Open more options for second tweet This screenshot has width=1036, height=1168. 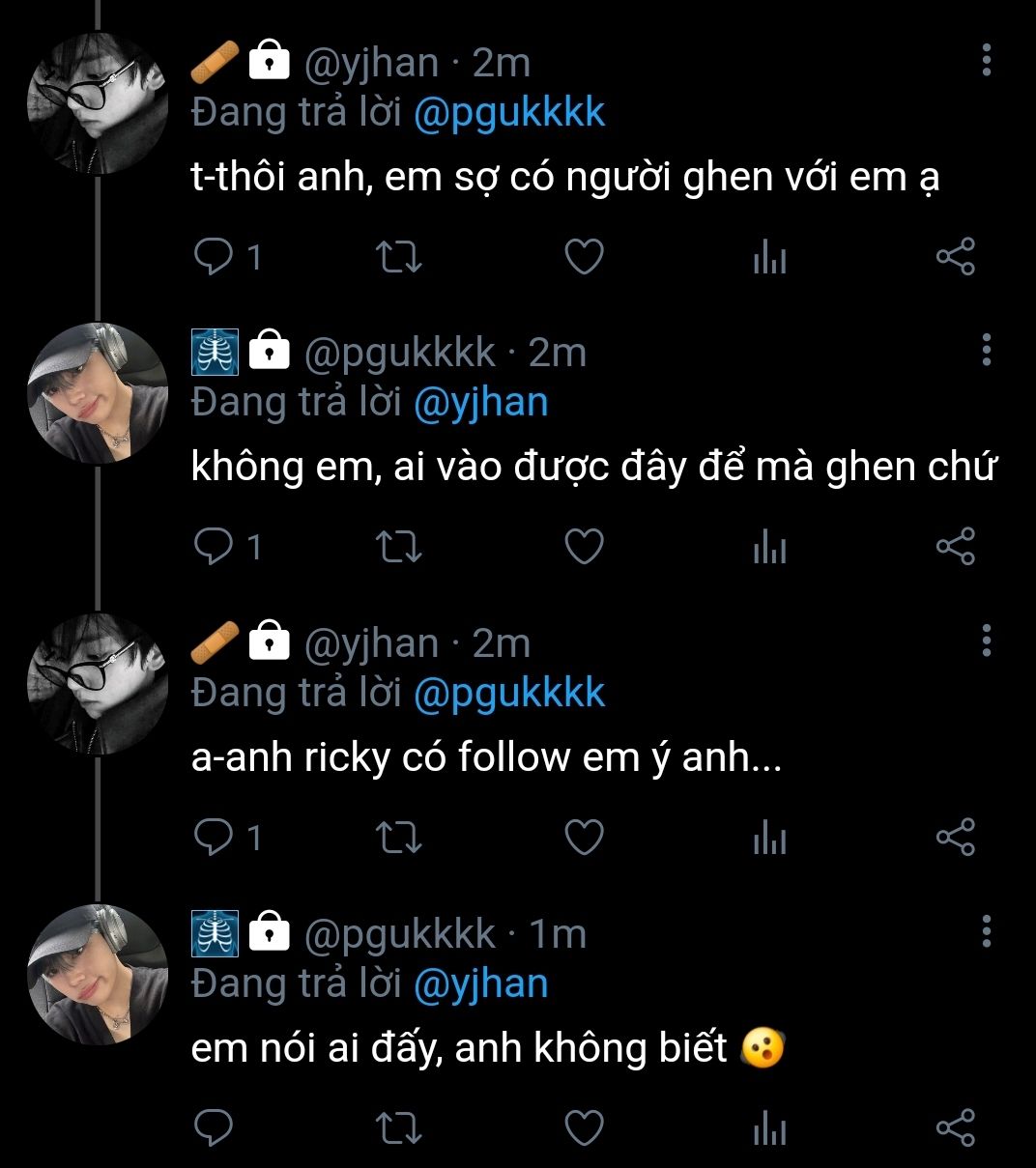(x=986, y=350)
